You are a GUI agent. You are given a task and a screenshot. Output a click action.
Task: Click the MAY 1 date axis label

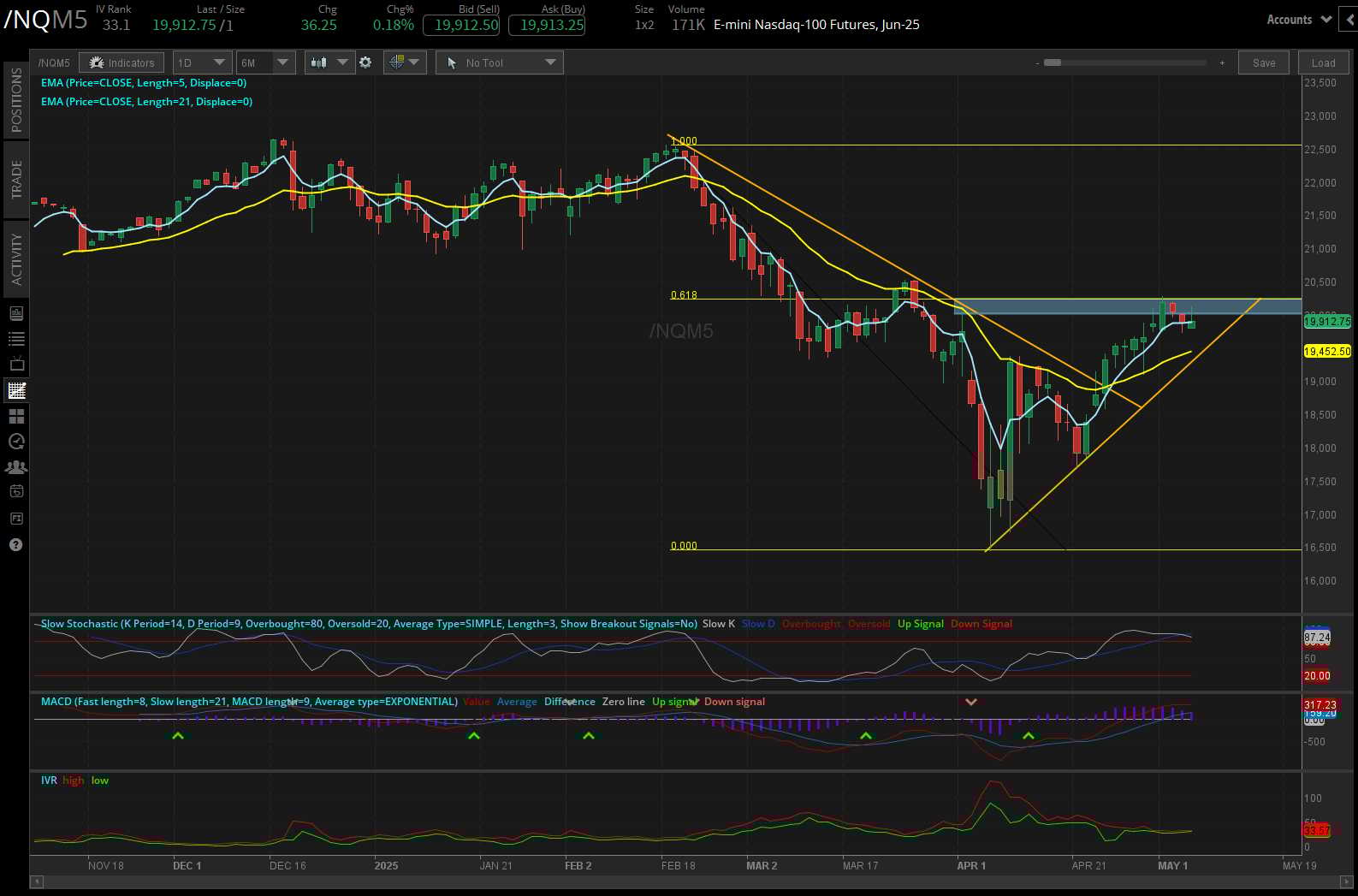[x=1172, y=866]
